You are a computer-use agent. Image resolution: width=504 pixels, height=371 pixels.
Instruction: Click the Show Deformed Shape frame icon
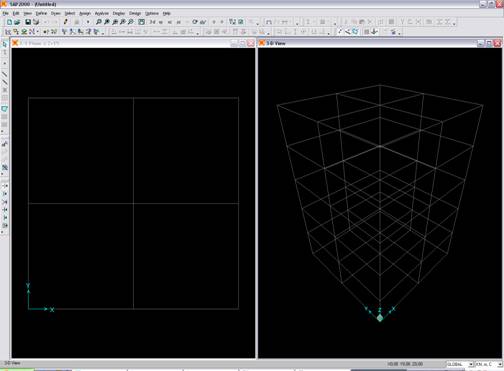(x=269, y=22)
